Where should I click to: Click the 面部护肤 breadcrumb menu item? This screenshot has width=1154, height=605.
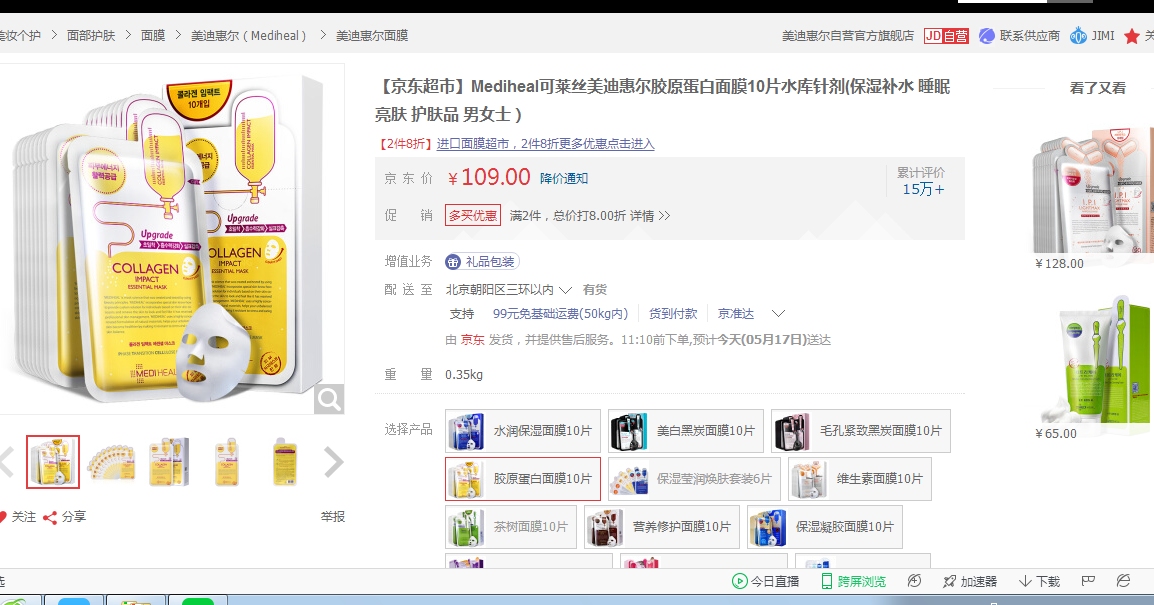[90, 35]
